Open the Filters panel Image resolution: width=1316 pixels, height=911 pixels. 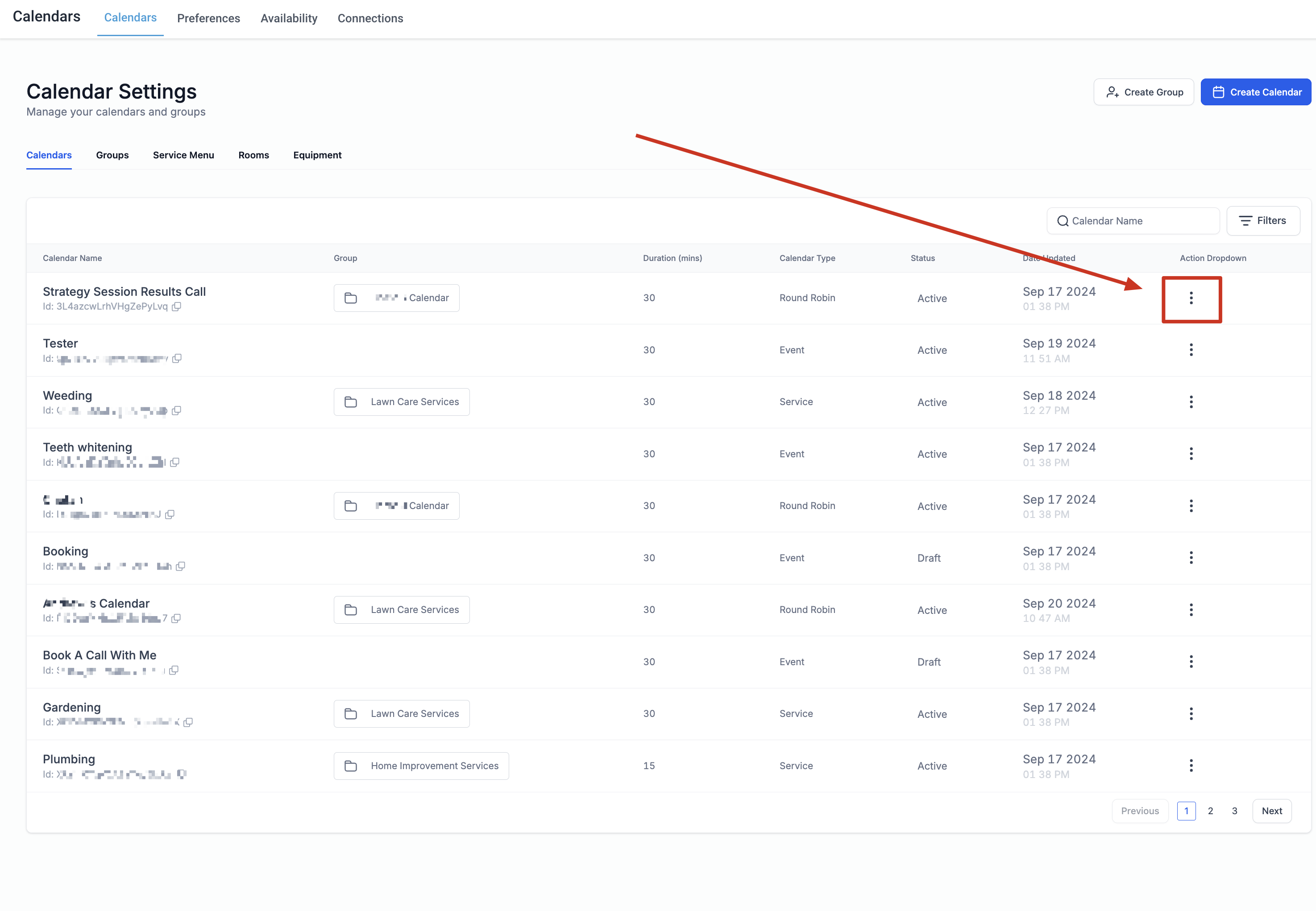1263,221
